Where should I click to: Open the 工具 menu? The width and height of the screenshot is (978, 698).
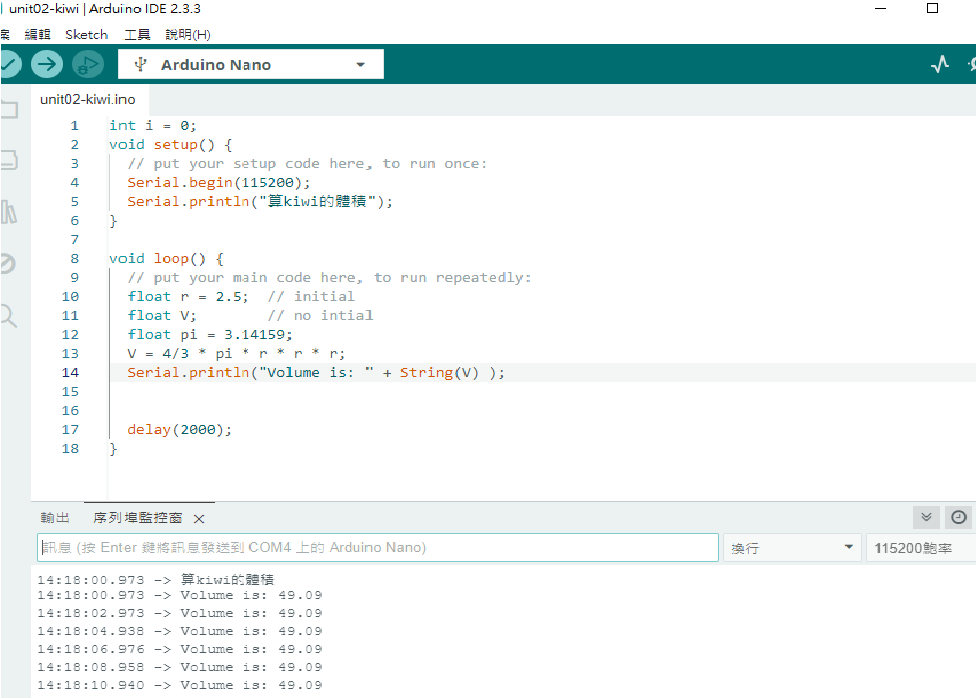coord(137,34)
